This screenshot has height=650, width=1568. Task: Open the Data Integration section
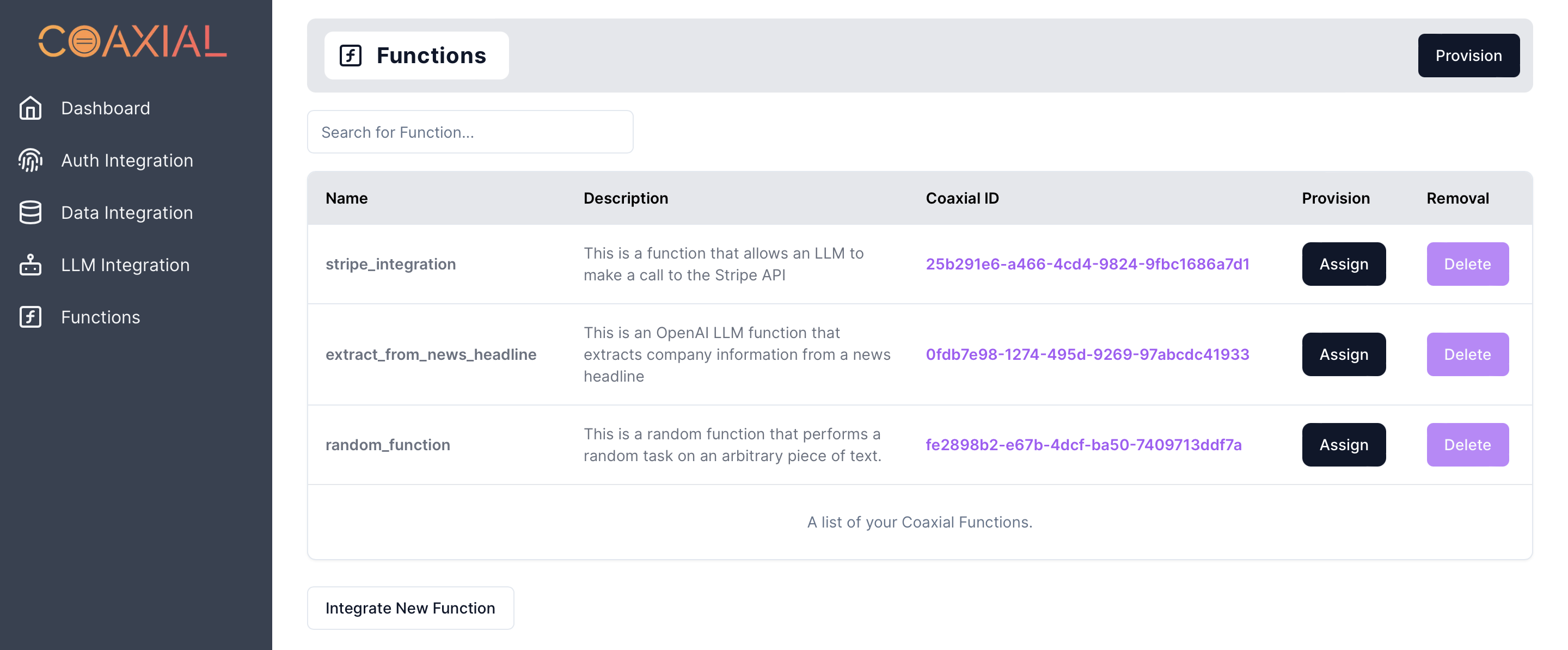pyautogui.click(x=127, y=213)
